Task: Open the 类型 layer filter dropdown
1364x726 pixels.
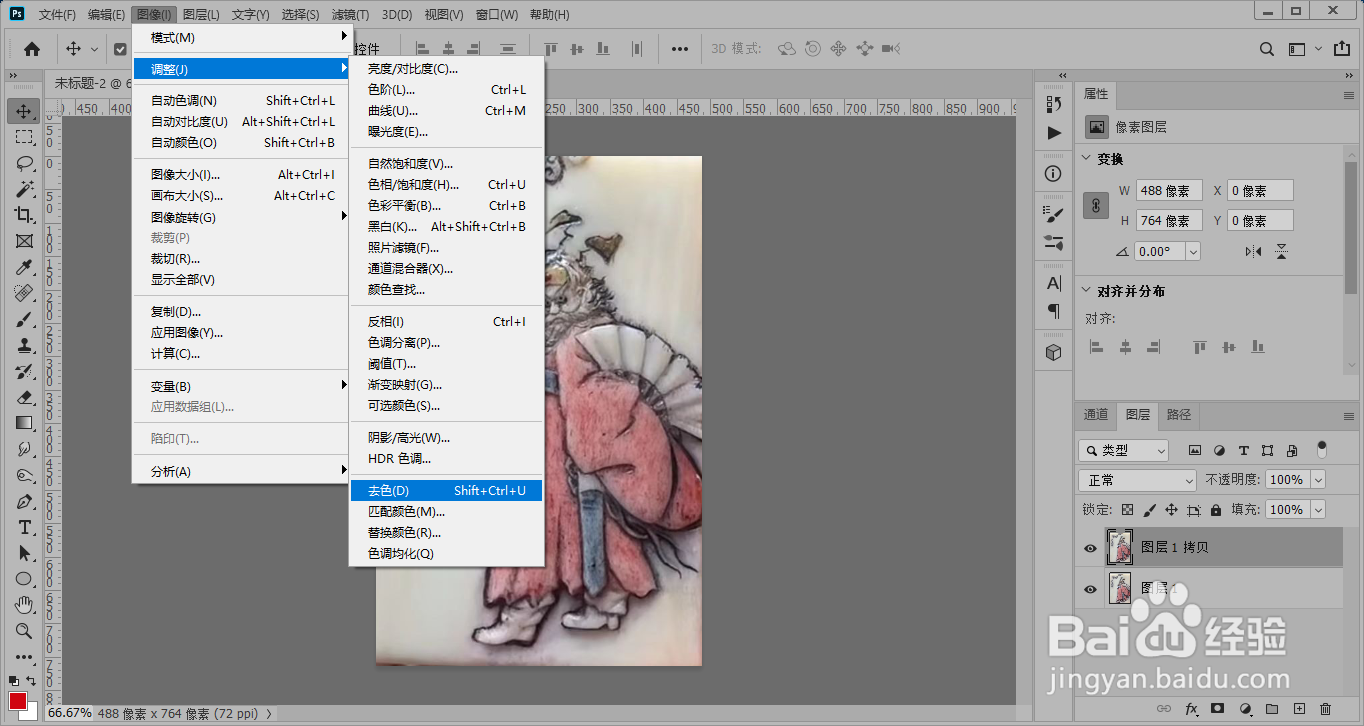Action: point(1123,451)
